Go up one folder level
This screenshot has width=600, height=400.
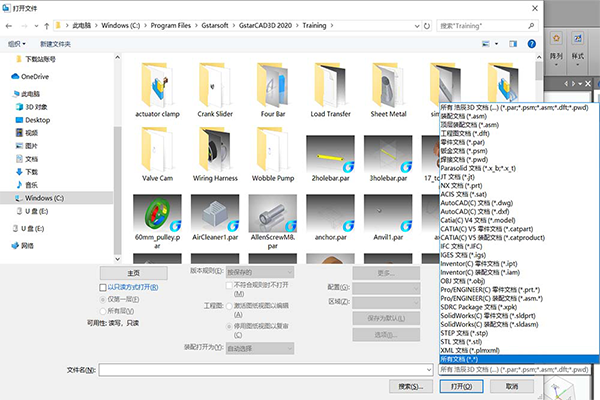pyautogui.click(x=46, y=26)
